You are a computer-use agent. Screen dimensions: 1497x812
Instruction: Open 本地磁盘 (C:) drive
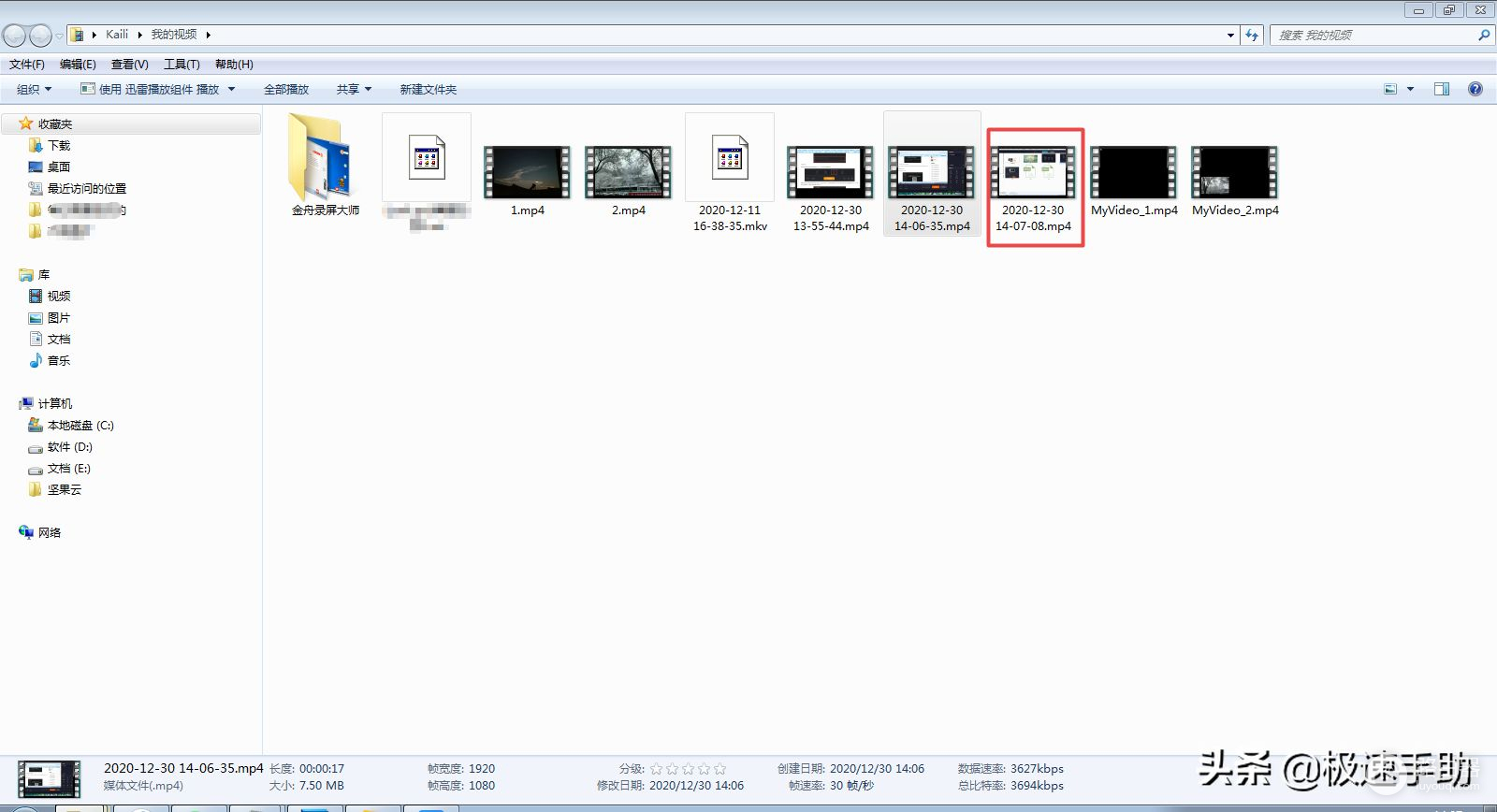80,425
